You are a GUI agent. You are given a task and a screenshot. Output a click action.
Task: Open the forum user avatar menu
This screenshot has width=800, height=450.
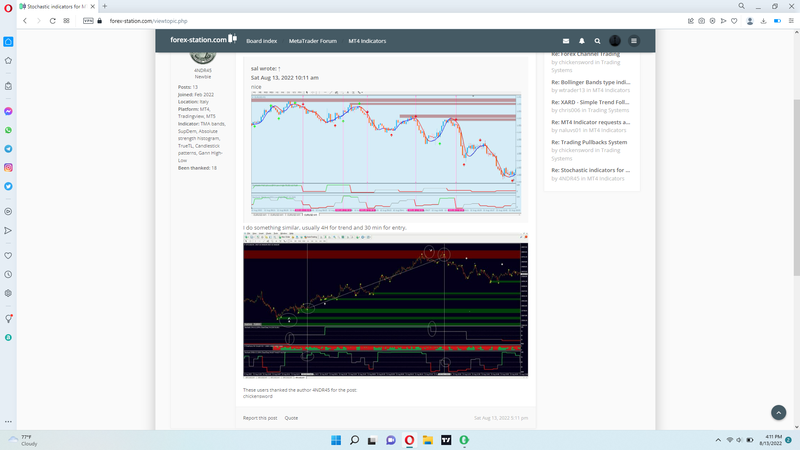point(615,41)
